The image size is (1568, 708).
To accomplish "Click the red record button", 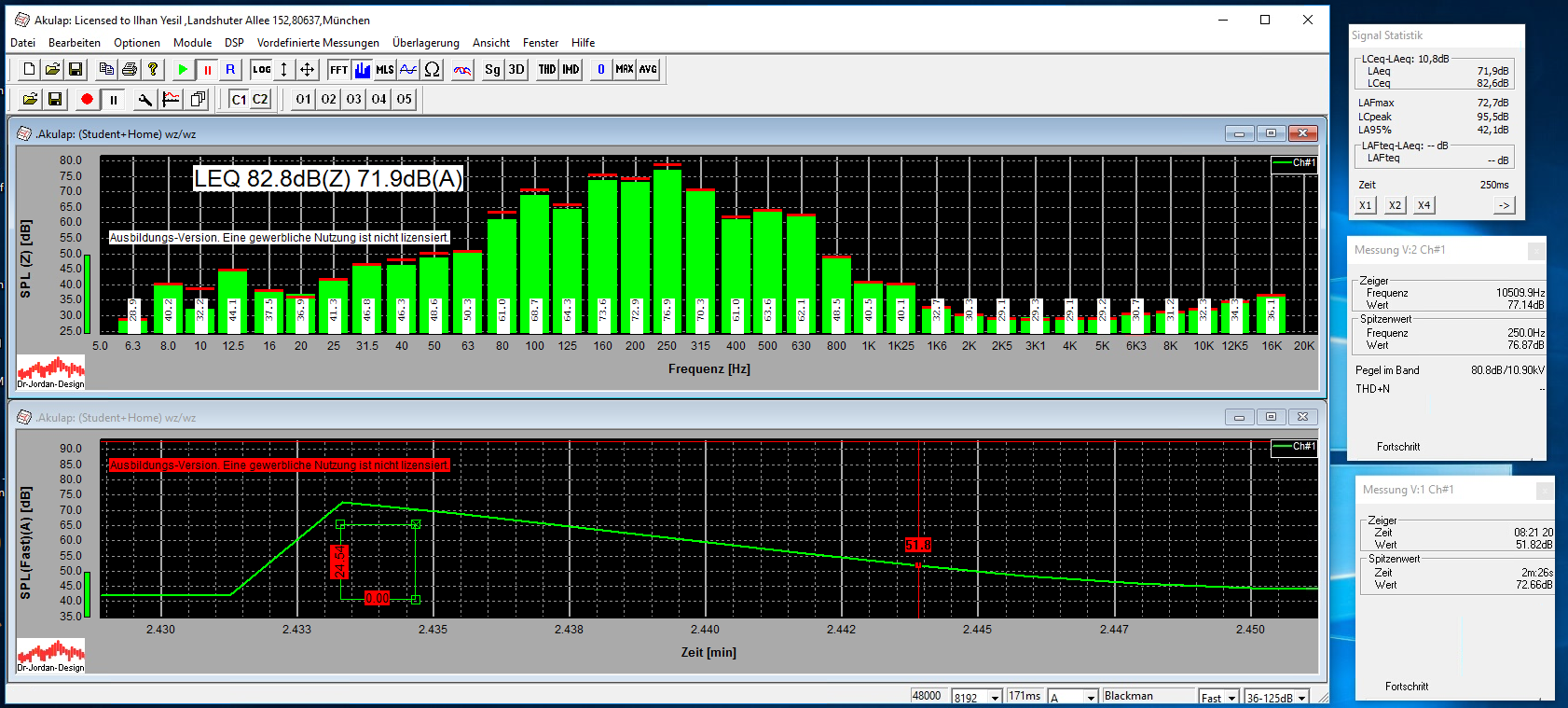I will pyautogui.click(x=87, y=100).
